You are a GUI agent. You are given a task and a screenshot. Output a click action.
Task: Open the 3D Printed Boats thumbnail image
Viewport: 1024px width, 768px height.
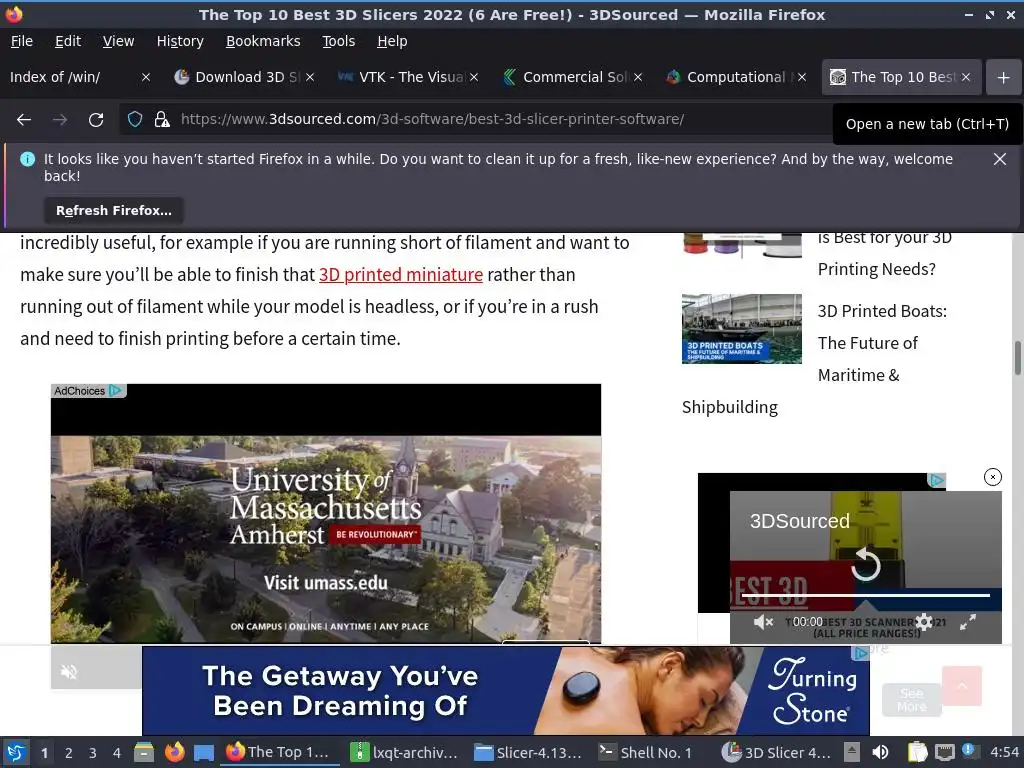coord(741,328)
